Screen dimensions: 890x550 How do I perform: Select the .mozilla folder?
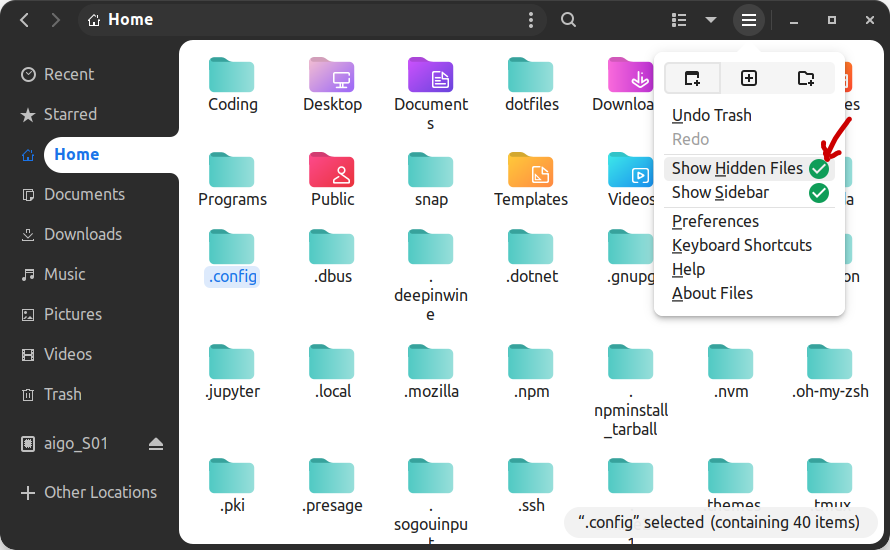click(x=431, y=362)
